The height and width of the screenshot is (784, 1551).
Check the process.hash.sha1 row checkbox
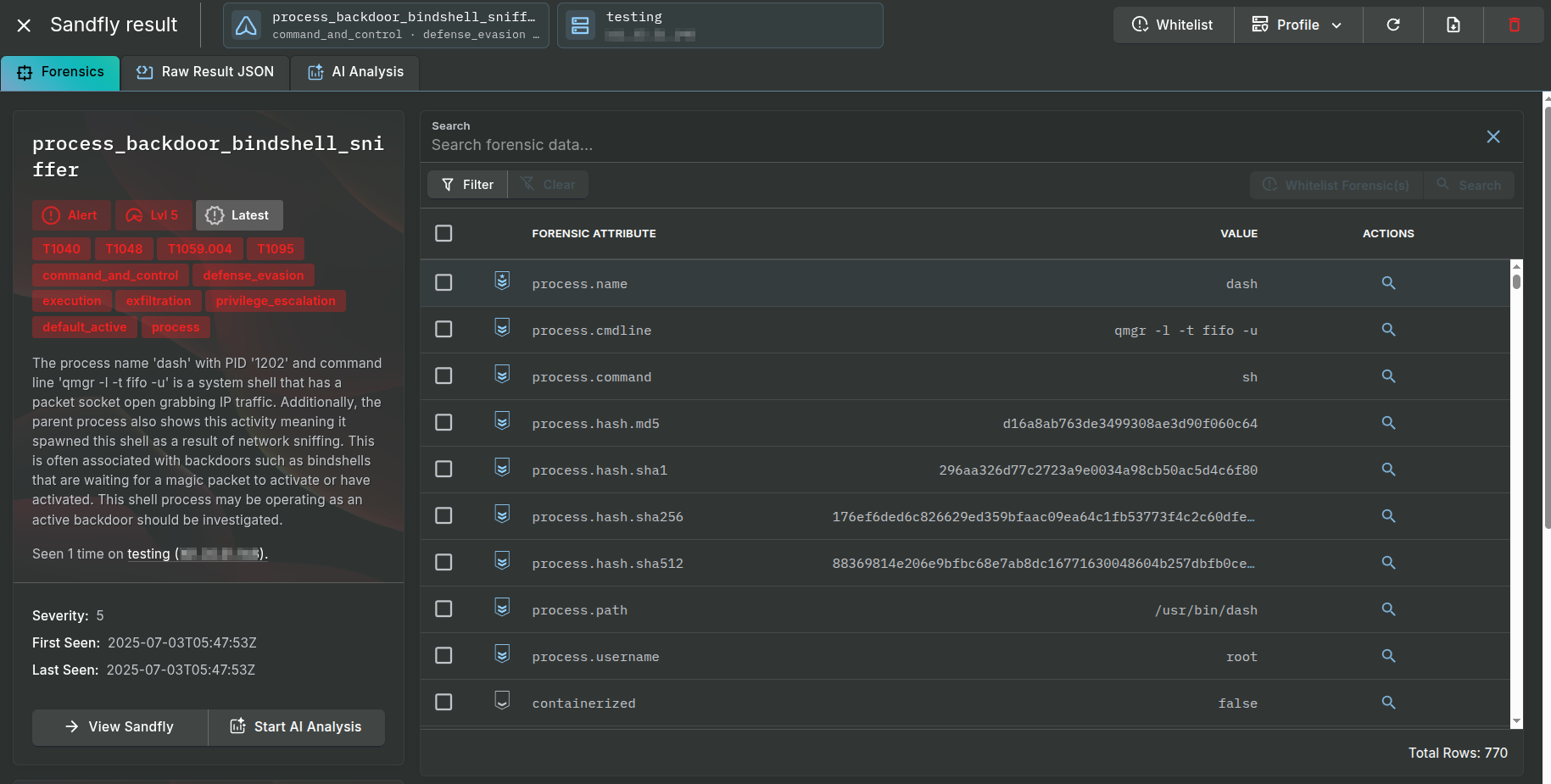(444, 469)
